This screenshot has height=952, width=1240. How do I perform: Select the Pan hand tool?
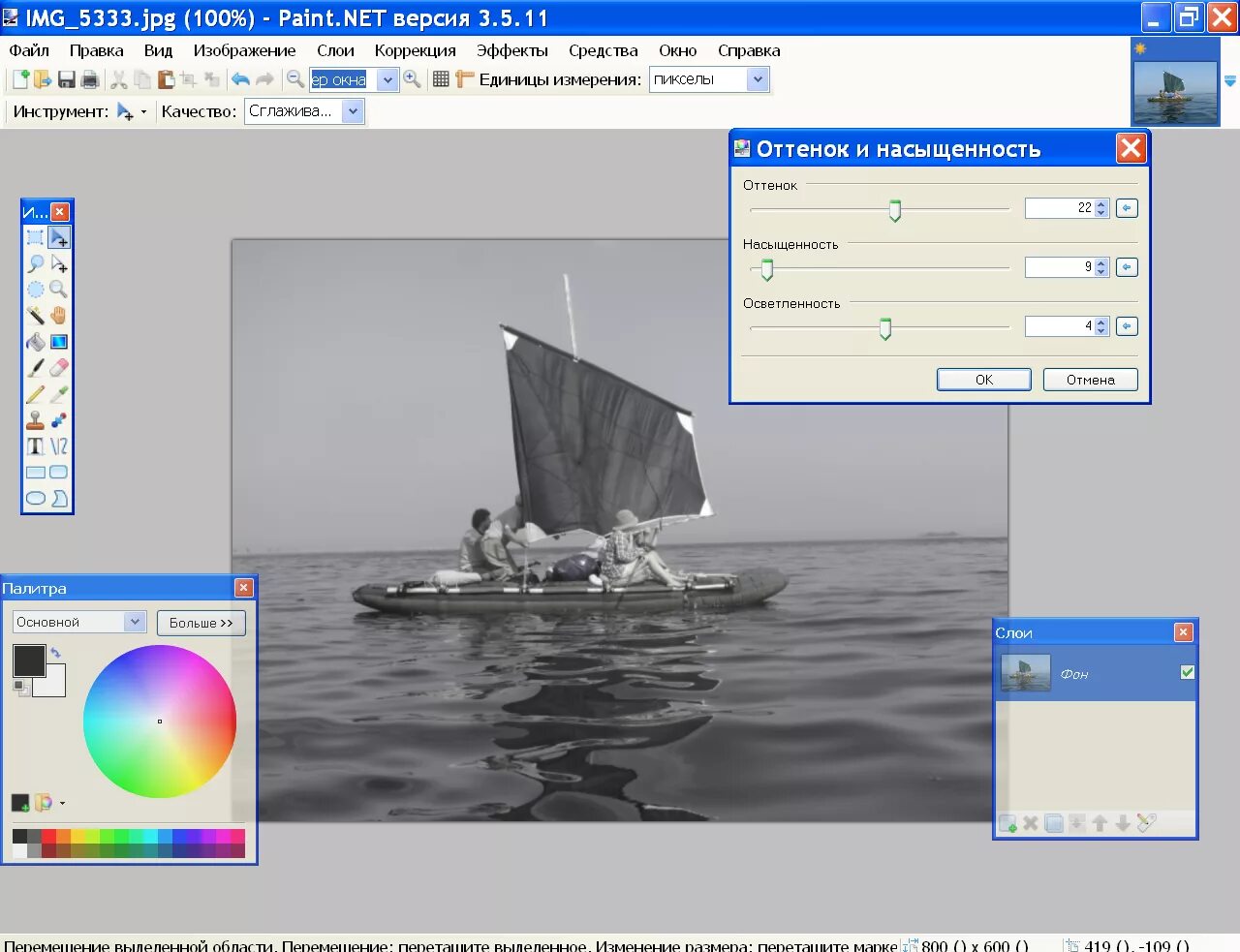pos(59,316)
